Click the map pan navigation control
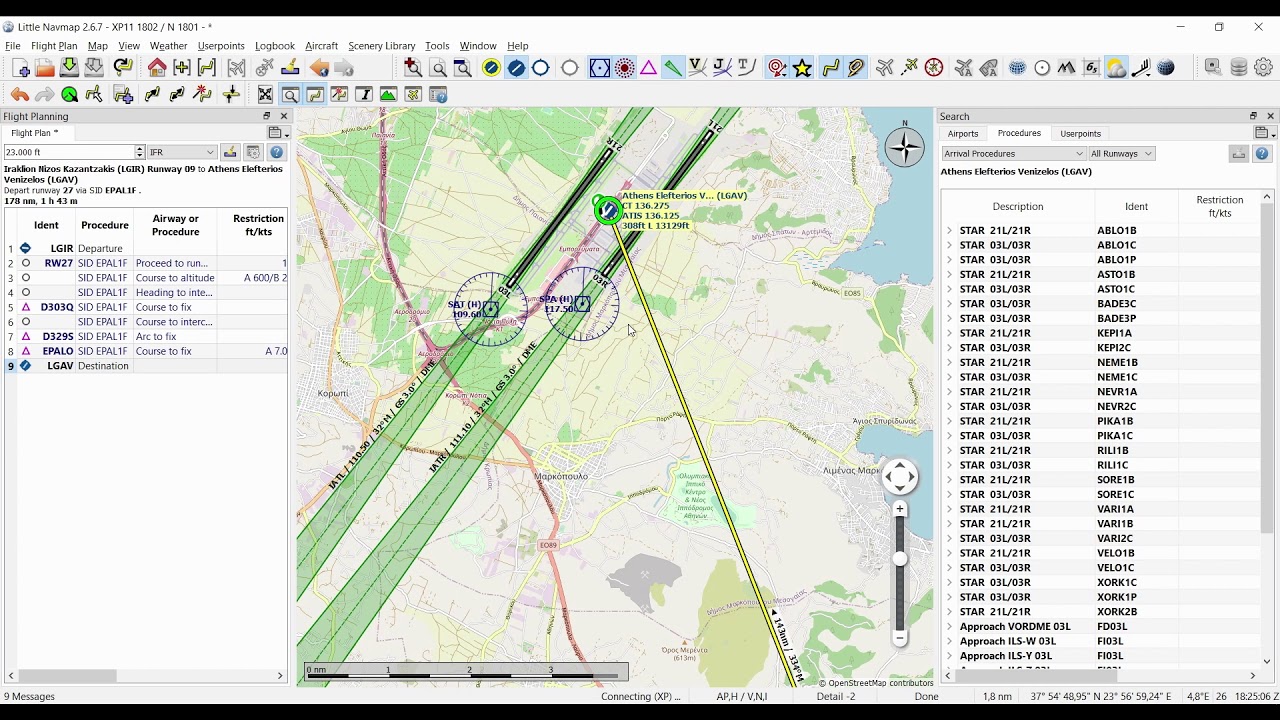The height and width of the screenshot is (720, 1280). point(900,476)
